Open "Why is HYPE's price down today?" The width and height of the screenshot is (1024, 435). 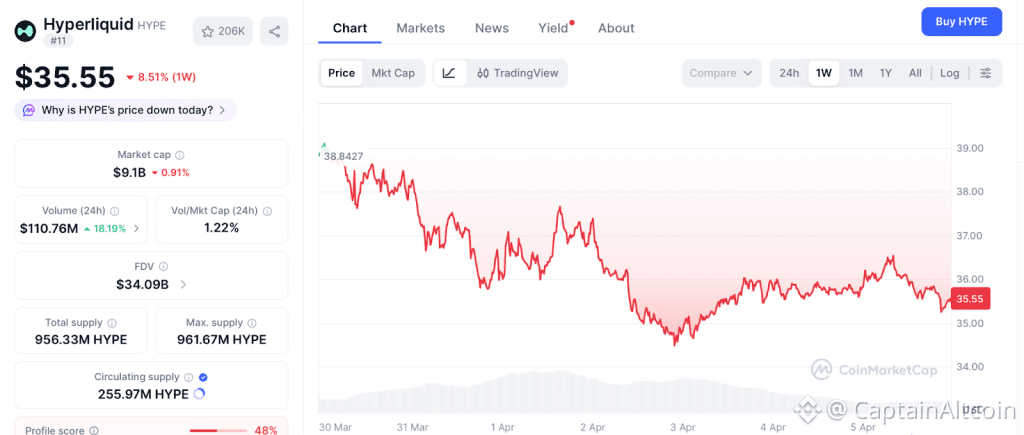pos(126,110)
